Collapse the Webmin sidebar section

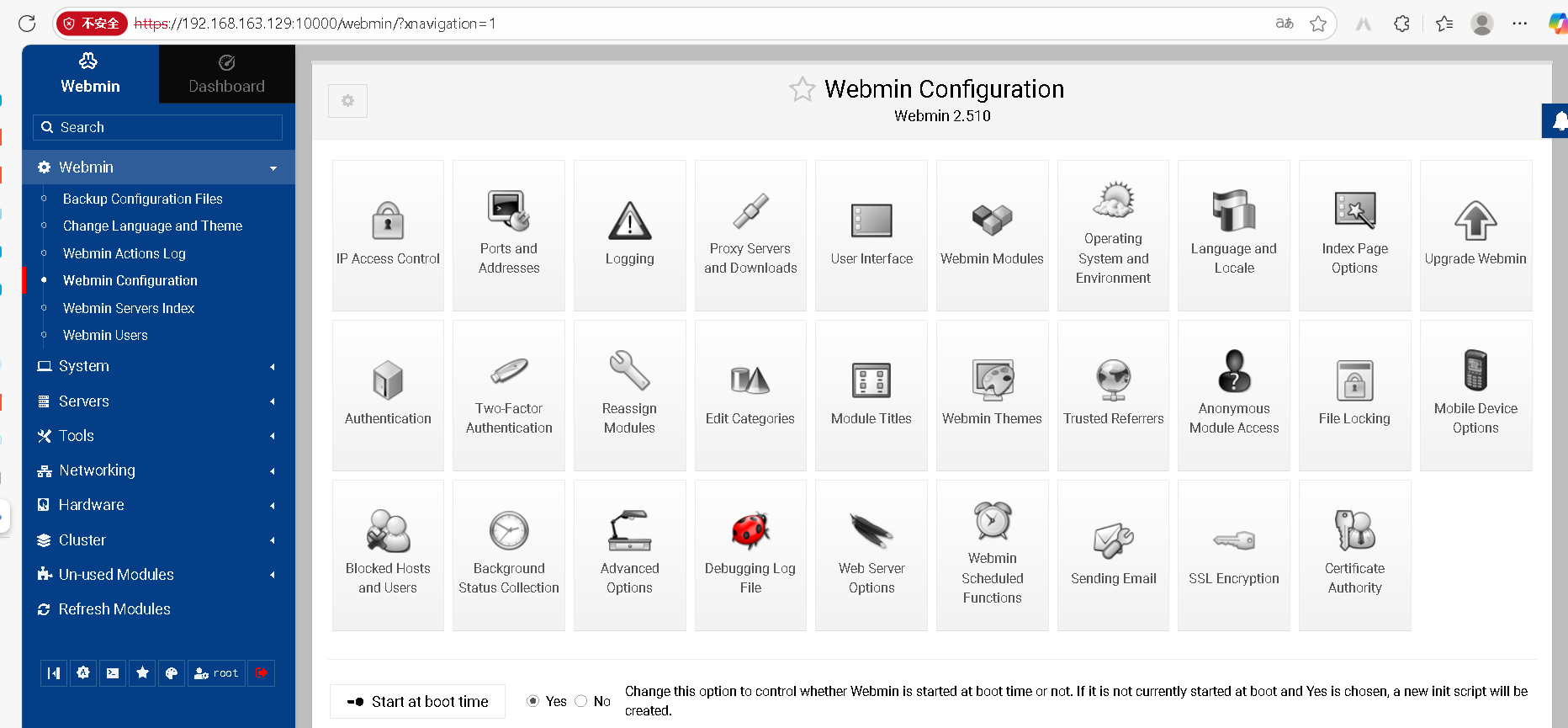click(158, 167)
